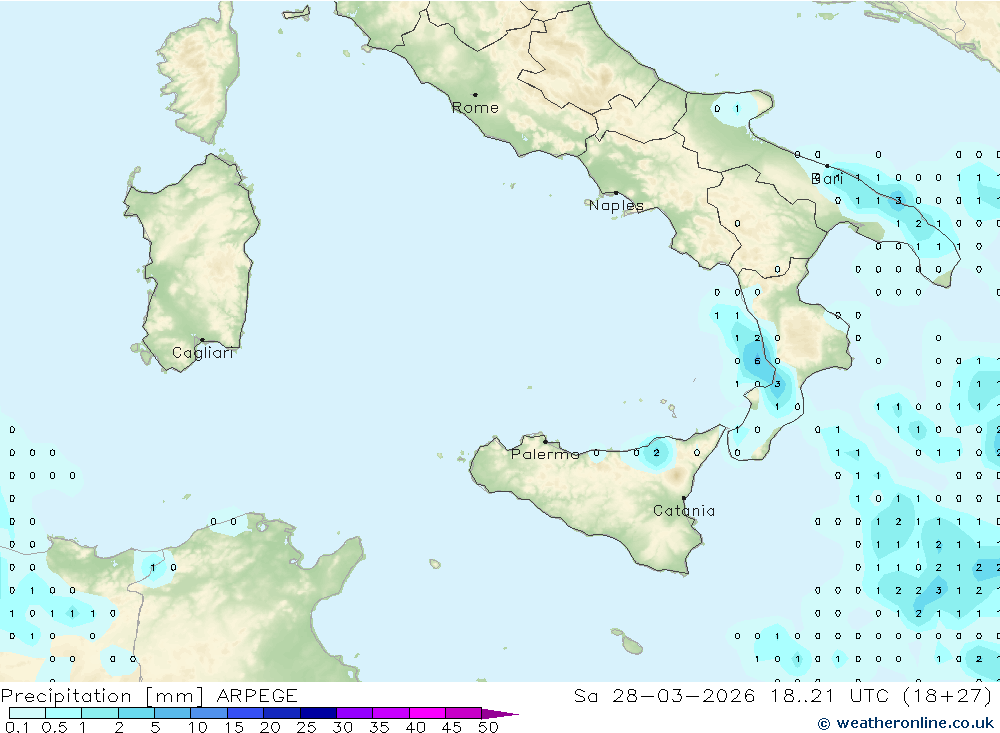Click the '0.1' legend scale label
The image size is (1000, 733).
(x=17, y=727)
